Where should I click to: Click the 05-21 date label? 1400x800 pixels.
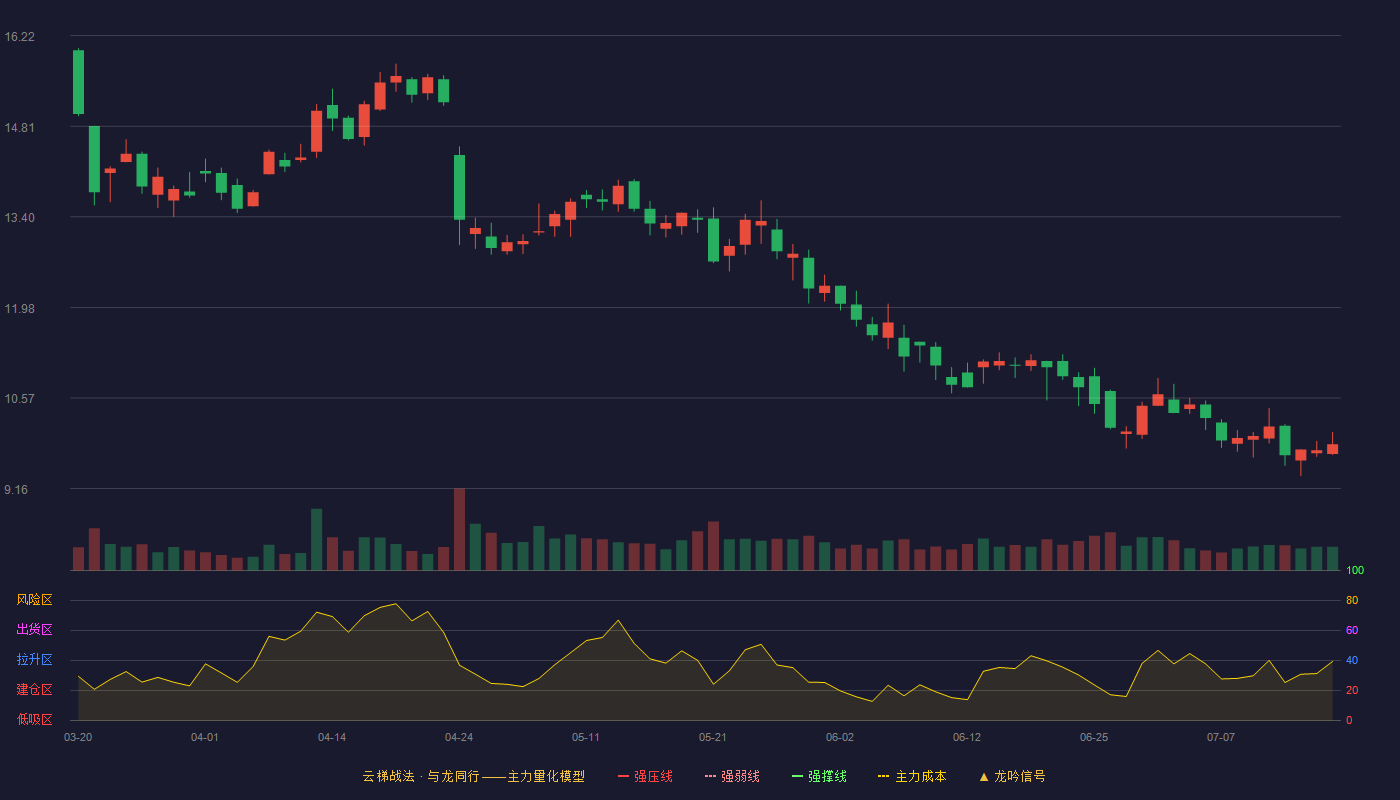coord(713,737)
